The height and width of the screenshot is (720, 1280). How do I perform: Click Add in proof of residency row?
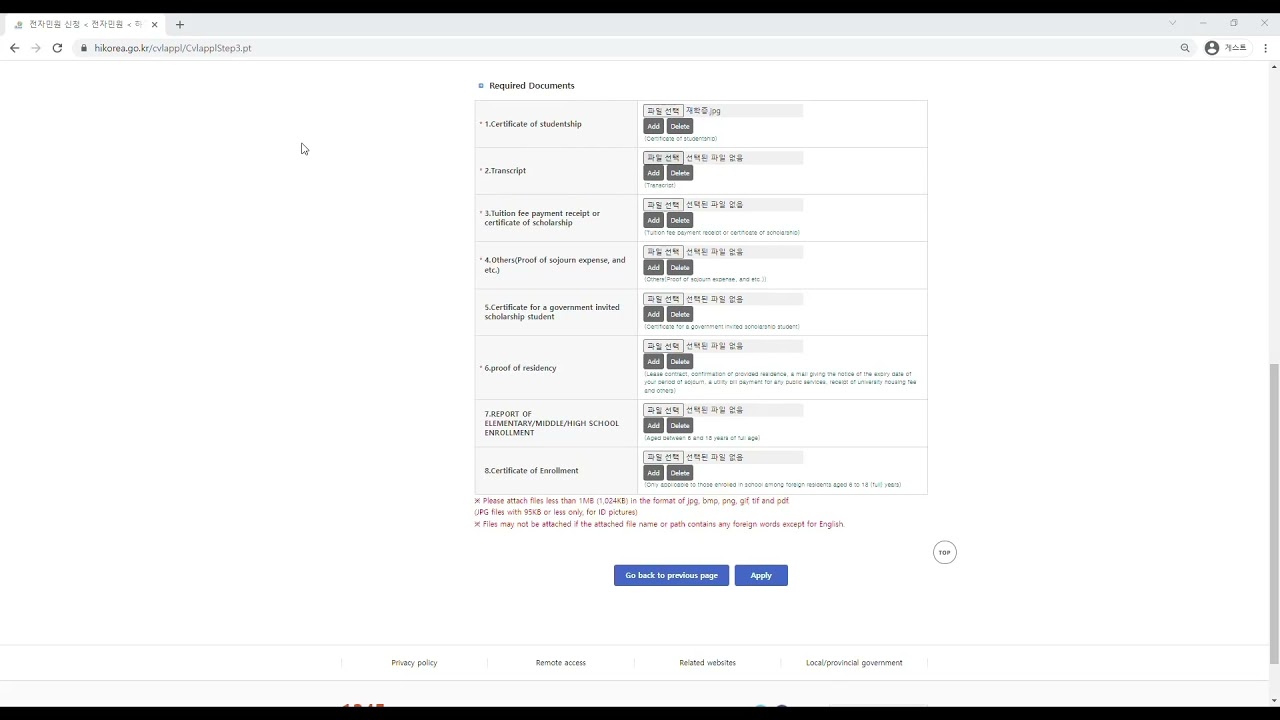coord(653,361)
